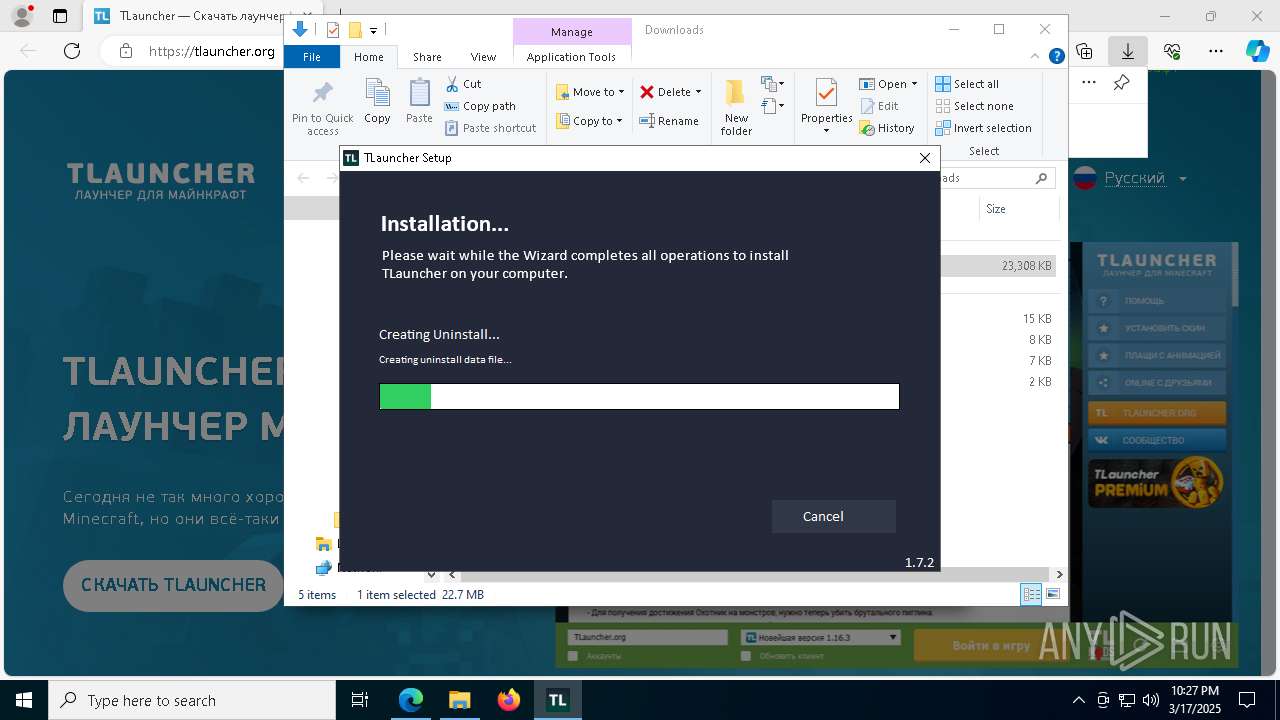Viewport: 1280px width, 720px height.
Task: Open the Easy access dropdown icon
Action: point(773,105)
